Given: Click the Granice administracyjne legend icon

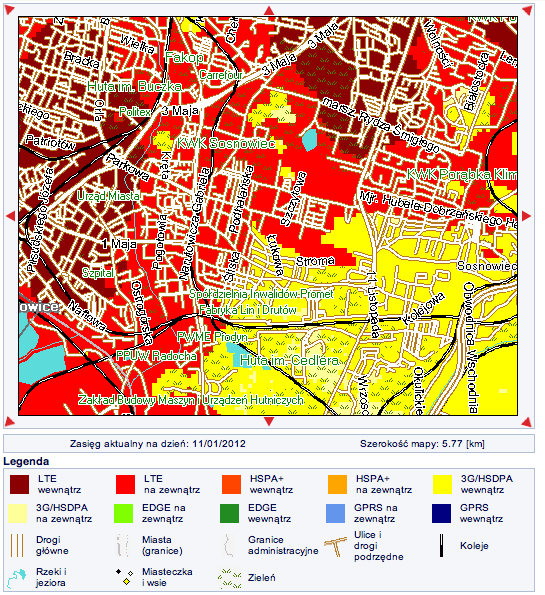Looking at the screenshot, I should pos(228,545).
